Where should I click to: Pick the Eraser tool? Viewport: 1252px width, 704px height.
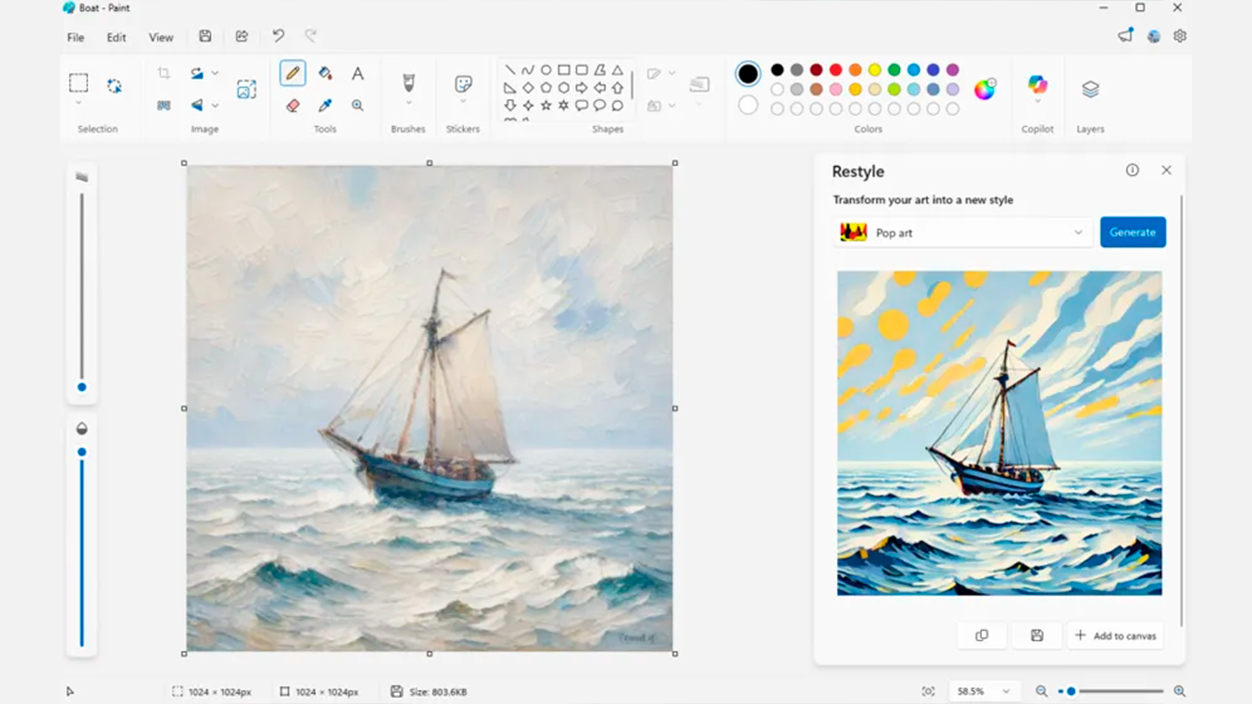click(293, 105)
